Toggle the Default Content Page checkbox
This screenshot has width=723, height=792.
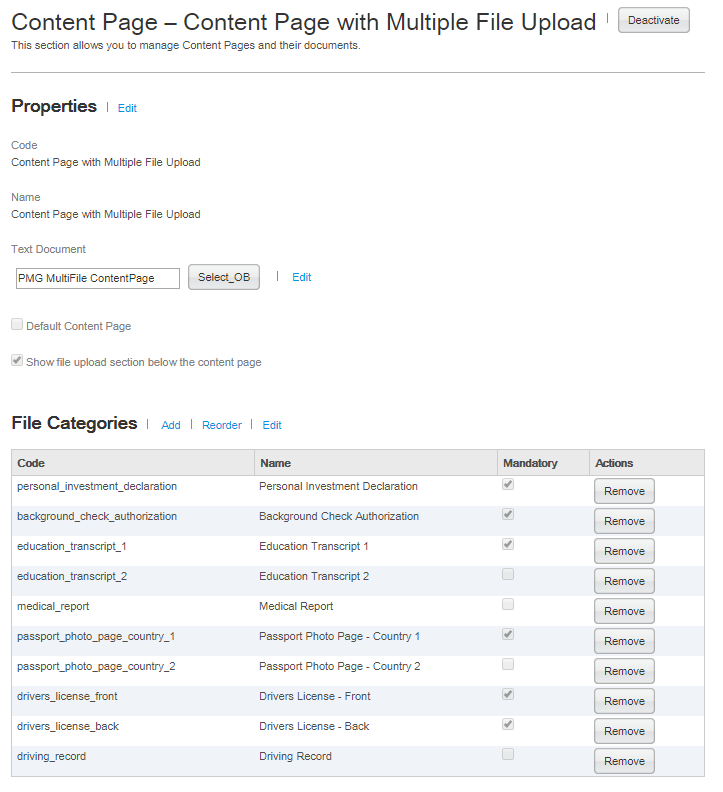[17, 325]
